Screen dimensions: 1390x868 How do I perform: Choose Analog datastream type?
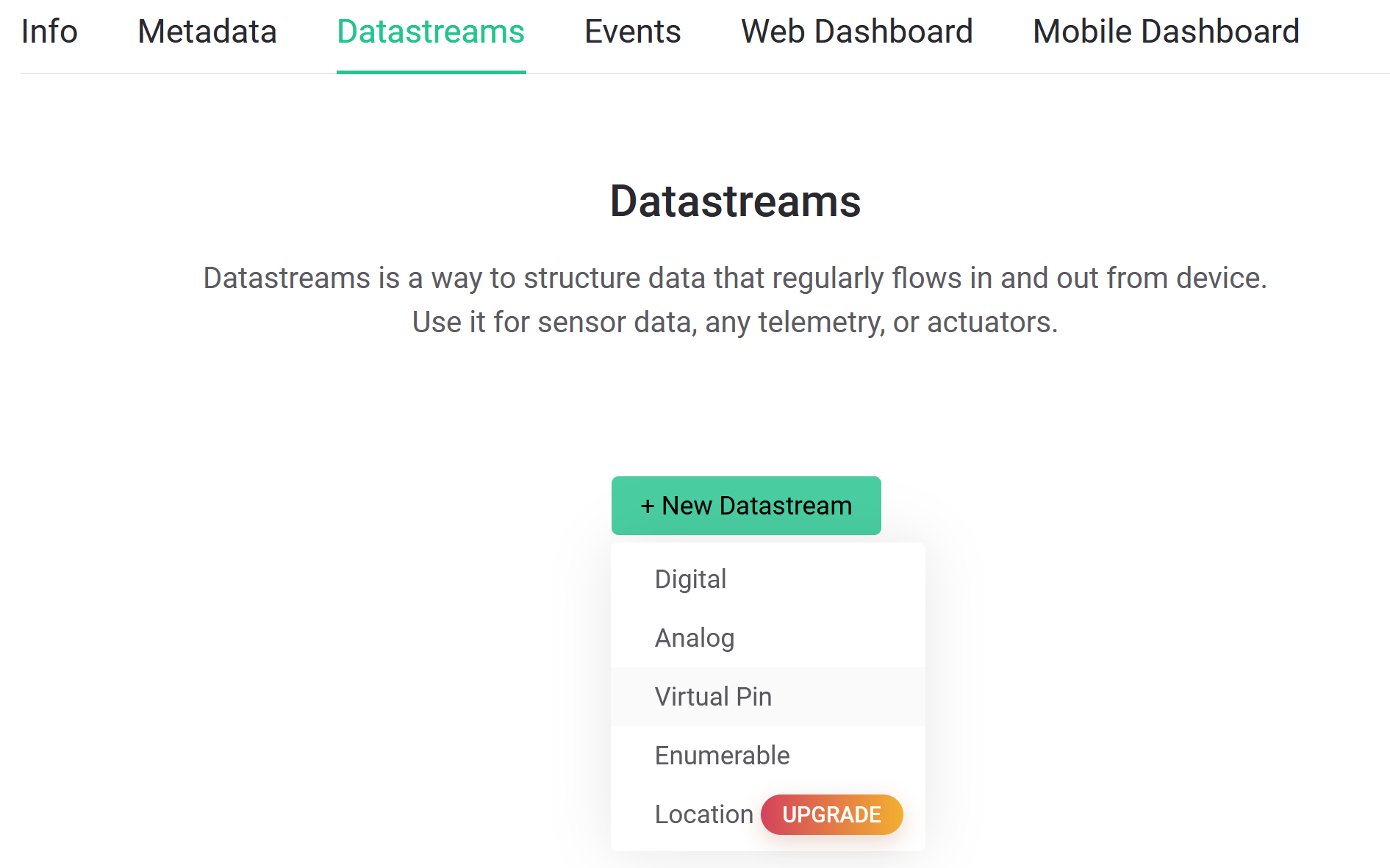coord(768,638)
